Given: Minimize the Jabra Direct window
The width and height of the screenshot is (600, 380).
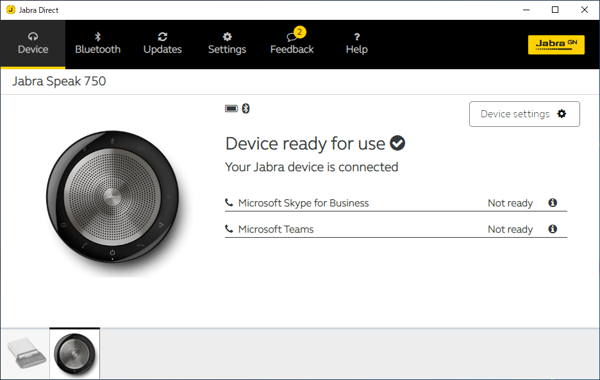Looking at the screenshot, I should [527, 10].
